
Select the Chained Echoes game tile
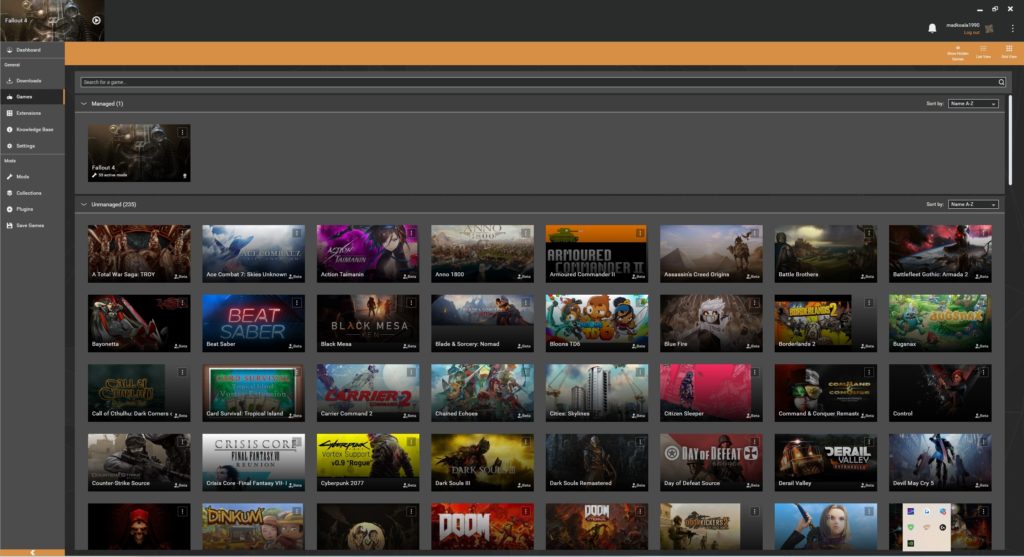tap(482, 392)
